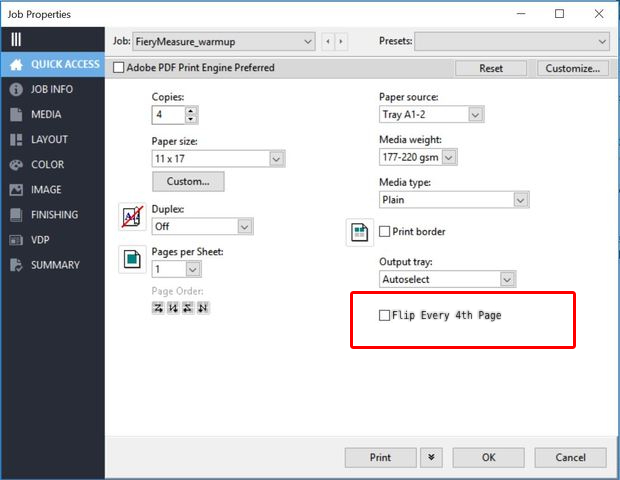Click the Pages per Sheet illustration icon
This screenshot has height=480, width=620.
coord(132,260)
